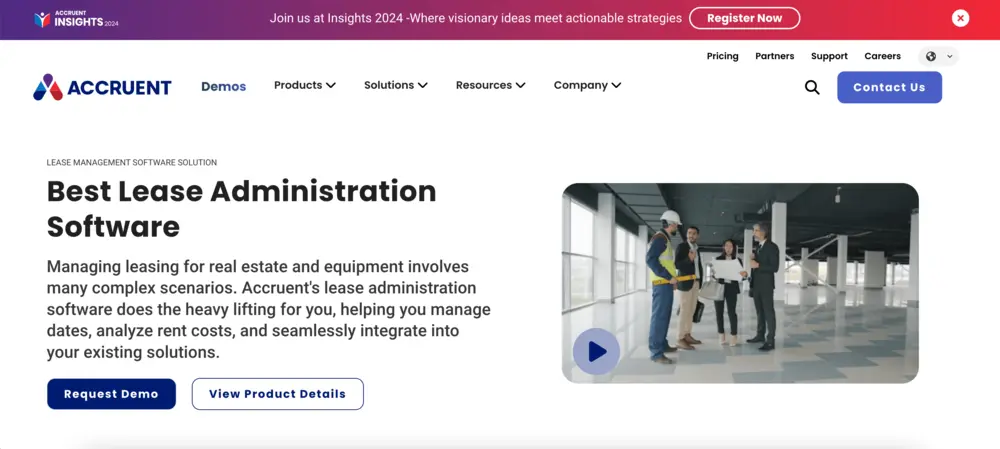
Task: Expand the Solutions dropdown menu
Action: pyautogui.click(x=395, y=85)
